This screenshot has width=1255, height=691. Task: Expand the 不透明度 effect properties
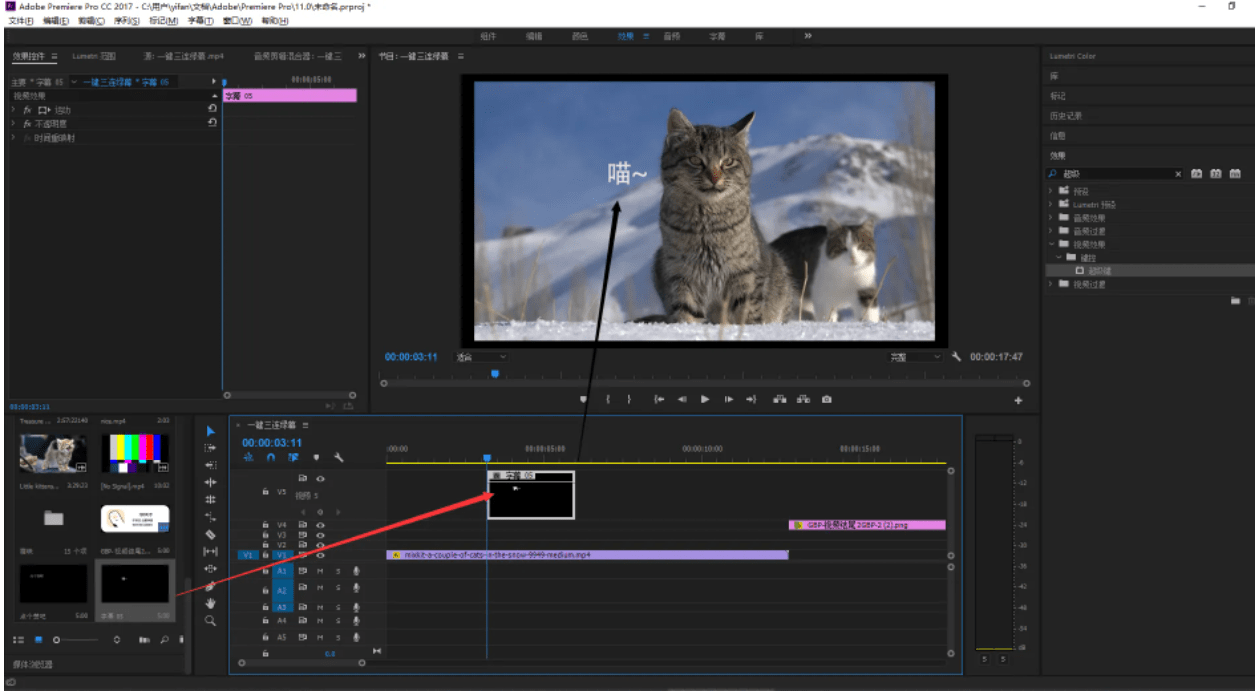tap(14, 123)
